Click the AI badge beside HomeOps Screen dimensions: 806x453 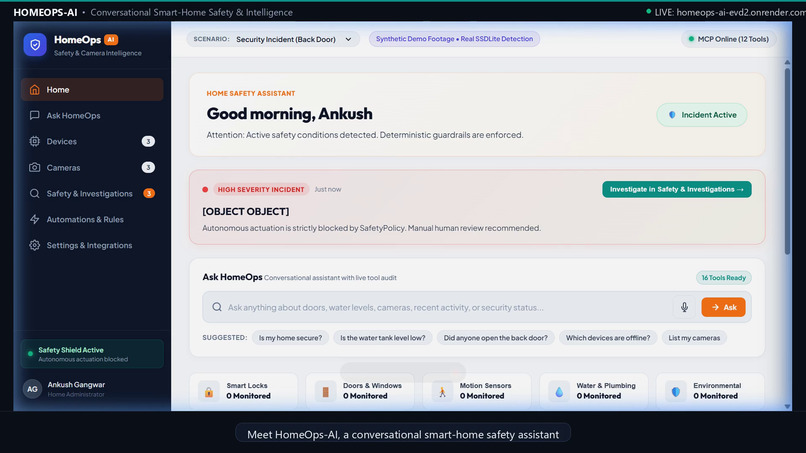[x=111, y=40]
